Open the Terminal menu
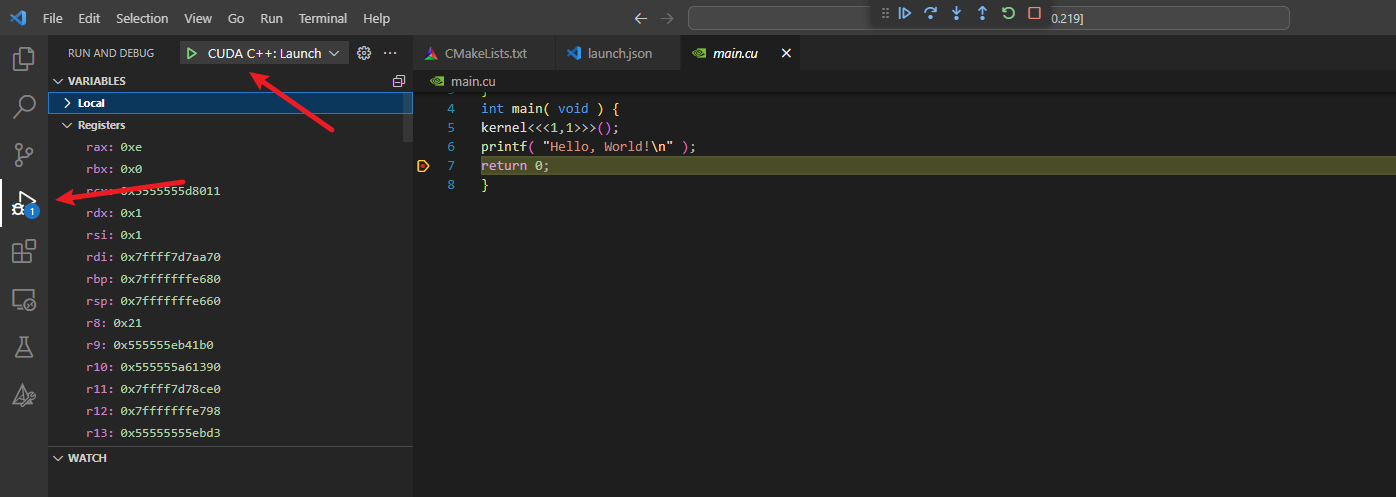The width and height of the screenshot is (1396, 497). [324, 19]
